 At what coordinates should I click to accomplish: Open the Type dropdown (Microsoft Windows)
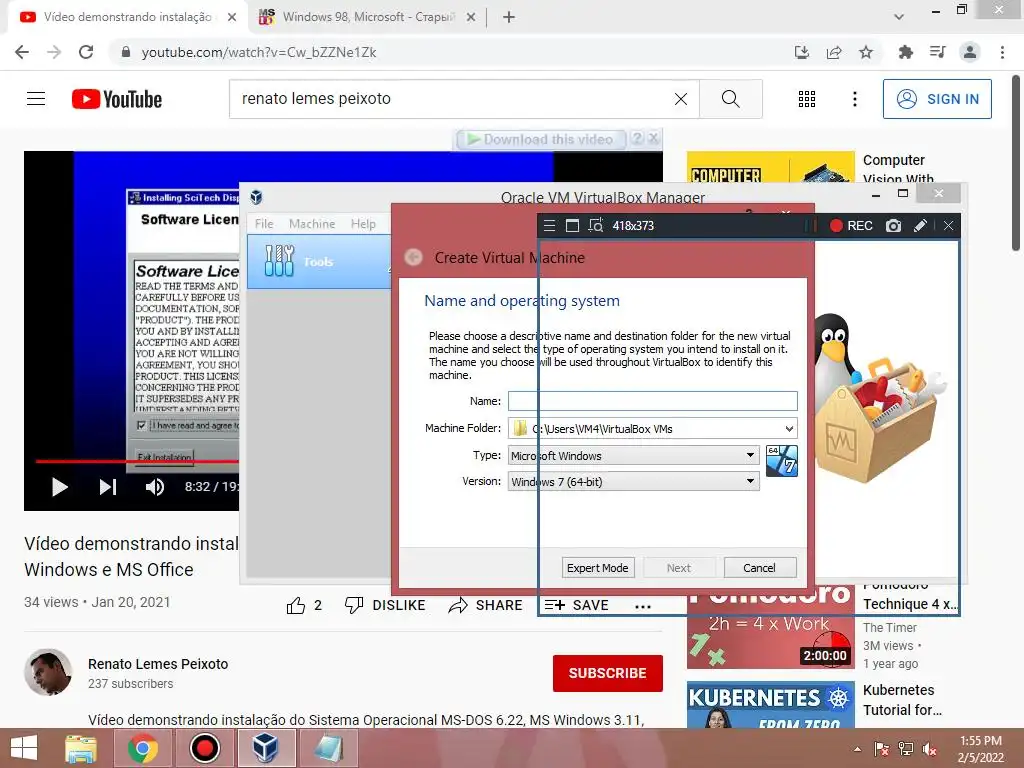tap(633, 456)
